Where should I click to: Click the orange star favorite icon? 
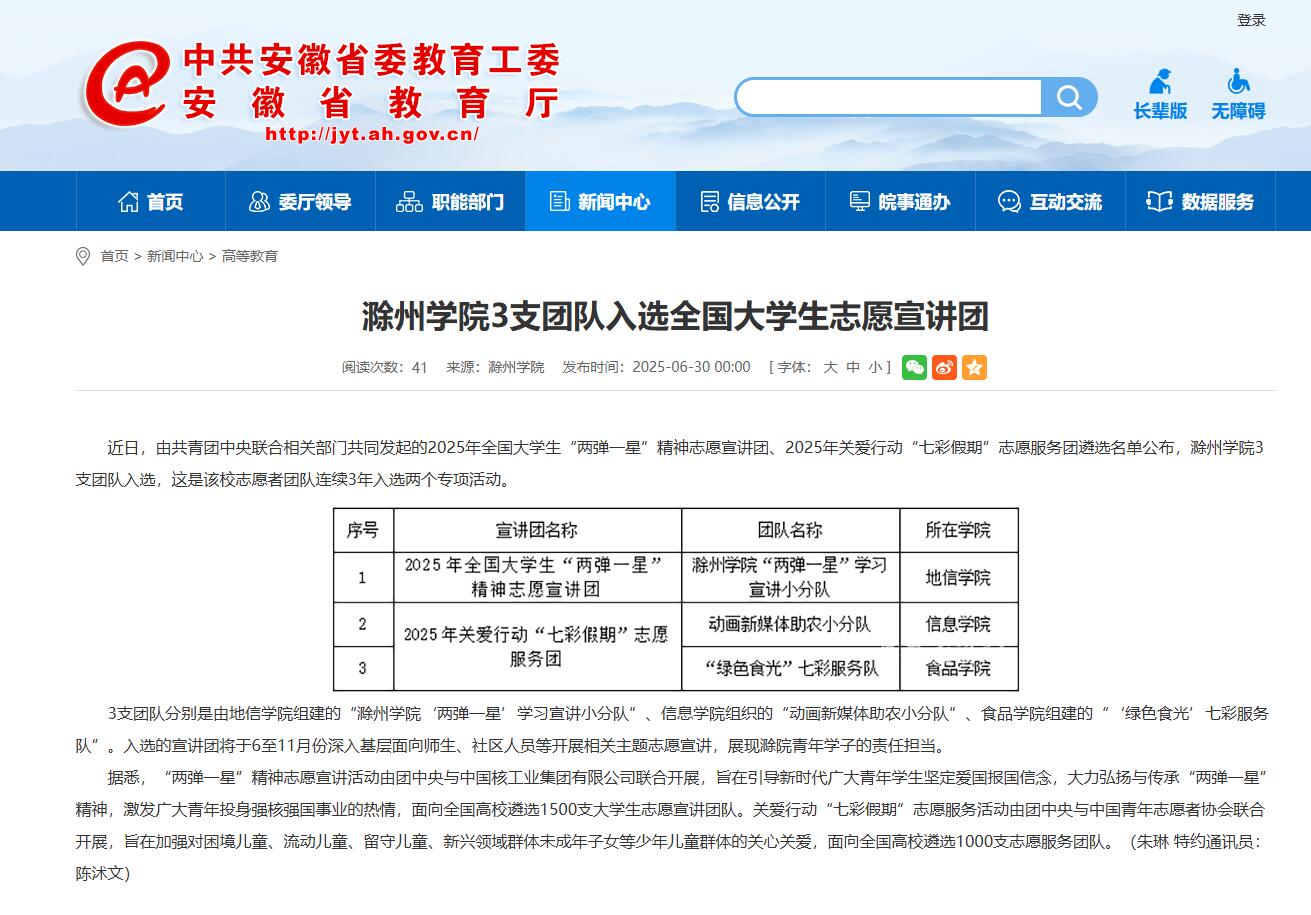pyautogui.click(x=974, y=367)
